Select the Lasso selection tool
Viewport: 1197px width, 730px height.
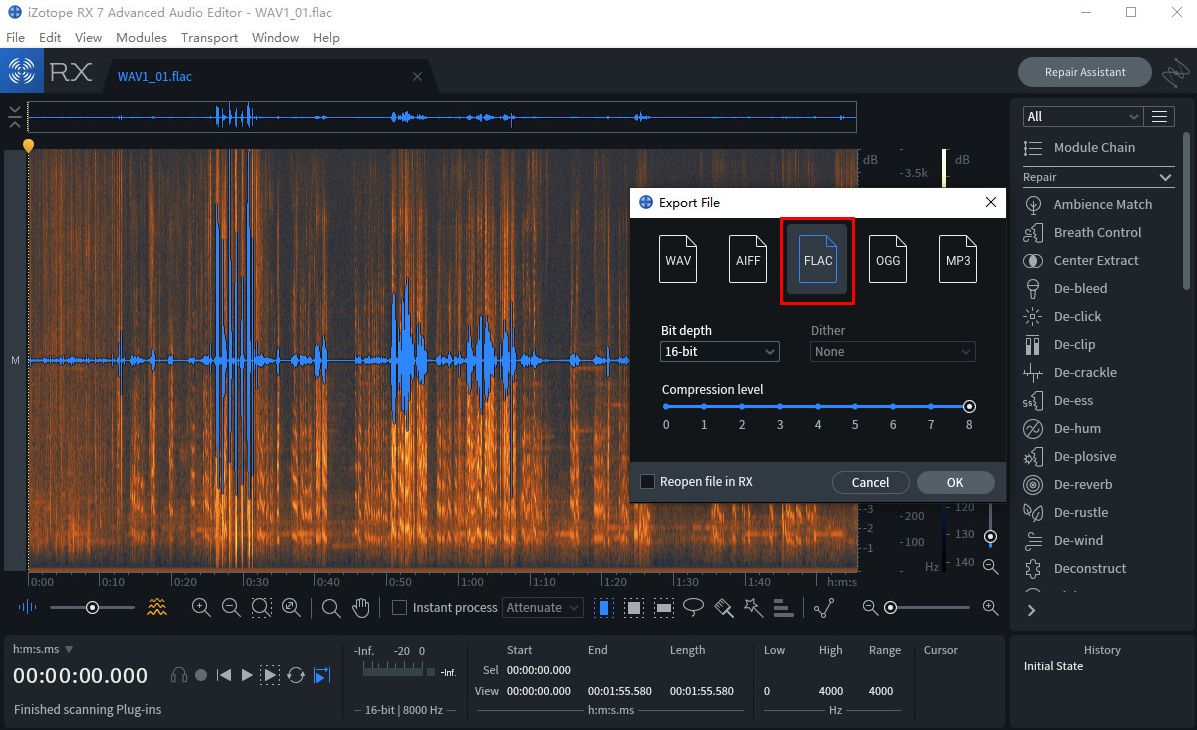point(694,607)
